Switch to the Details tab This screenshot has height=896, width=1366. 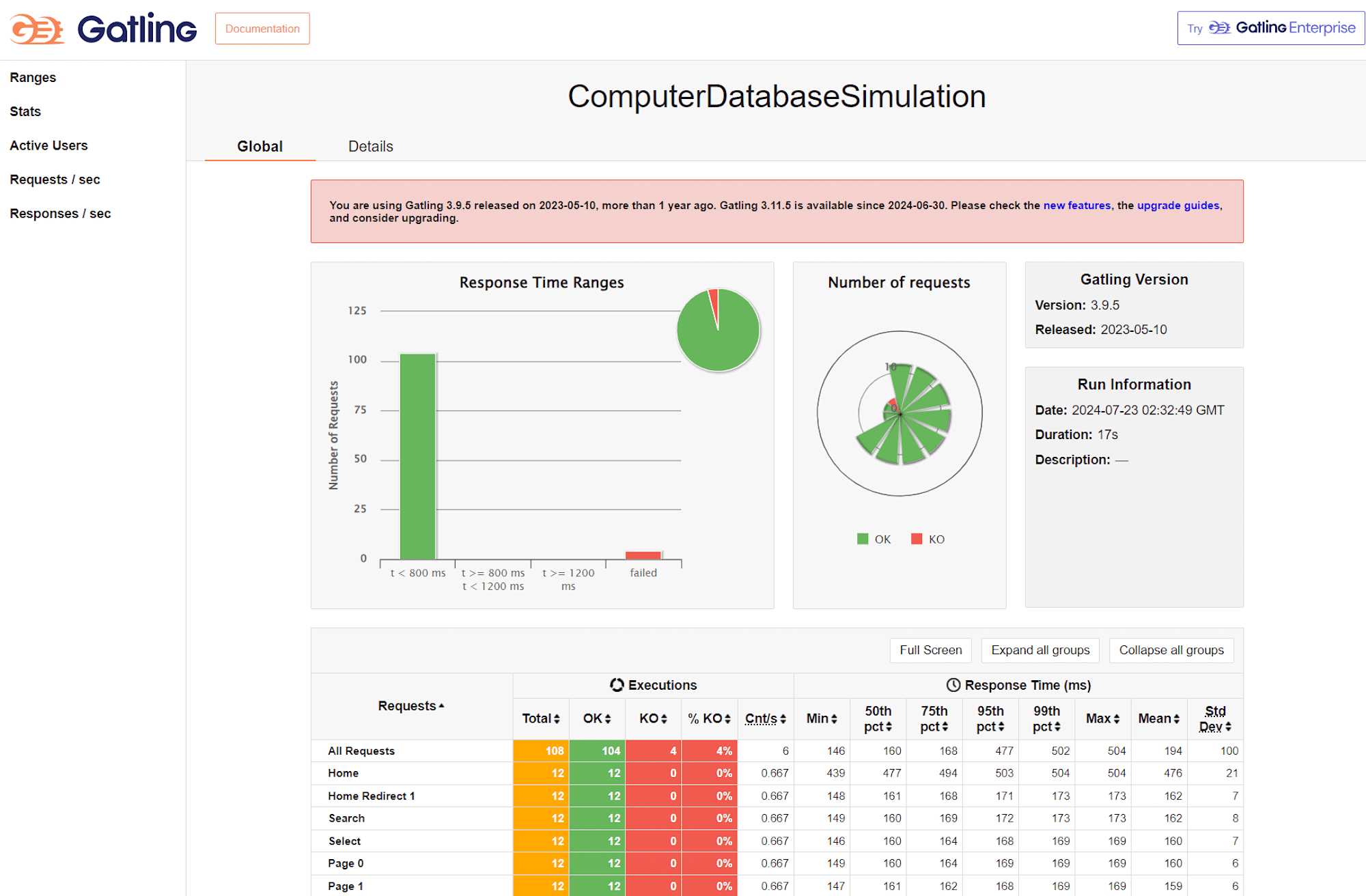(371, 146)
